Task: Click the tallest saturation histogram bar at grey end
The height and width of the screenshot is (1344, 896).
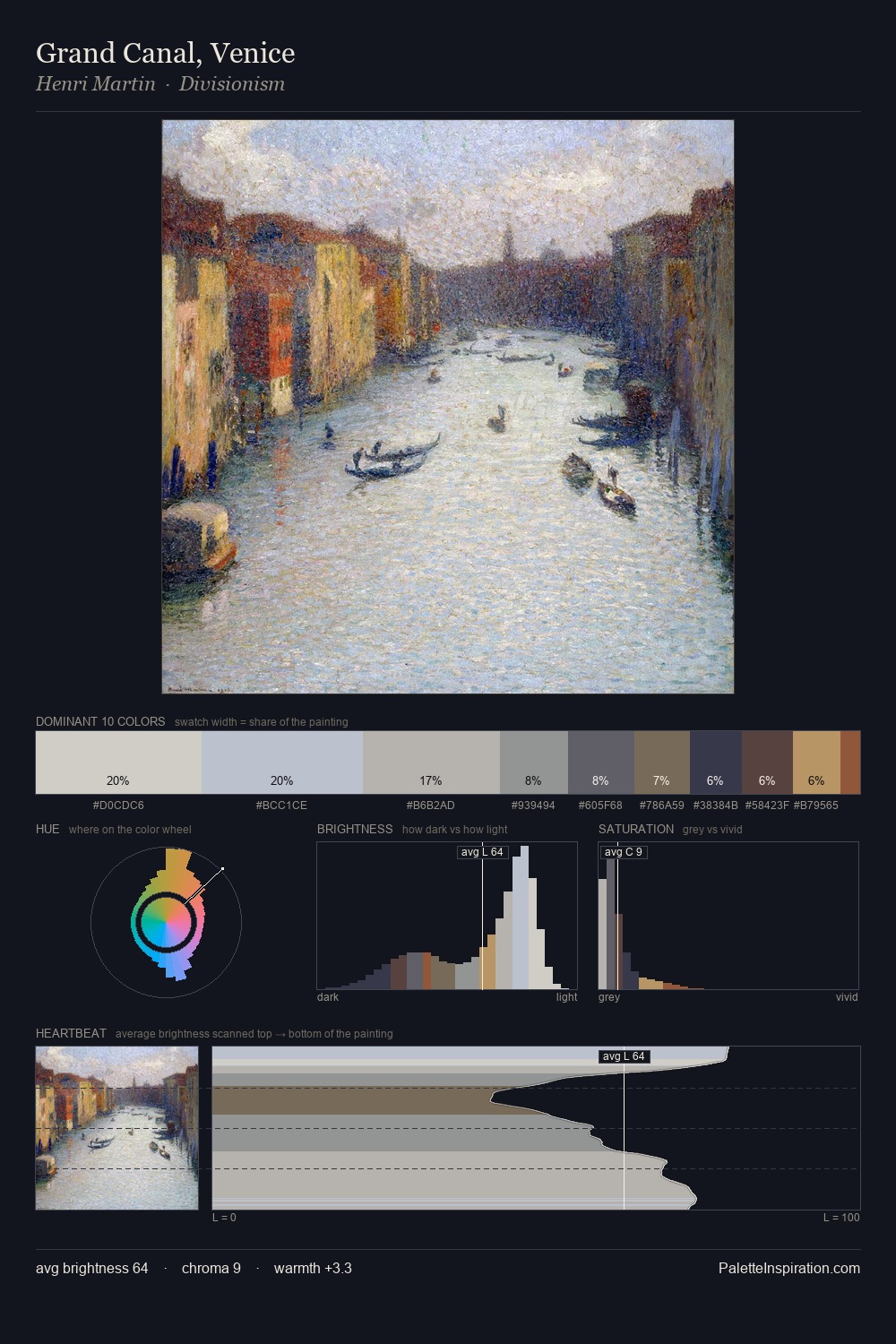Action: tap(611, 918)
